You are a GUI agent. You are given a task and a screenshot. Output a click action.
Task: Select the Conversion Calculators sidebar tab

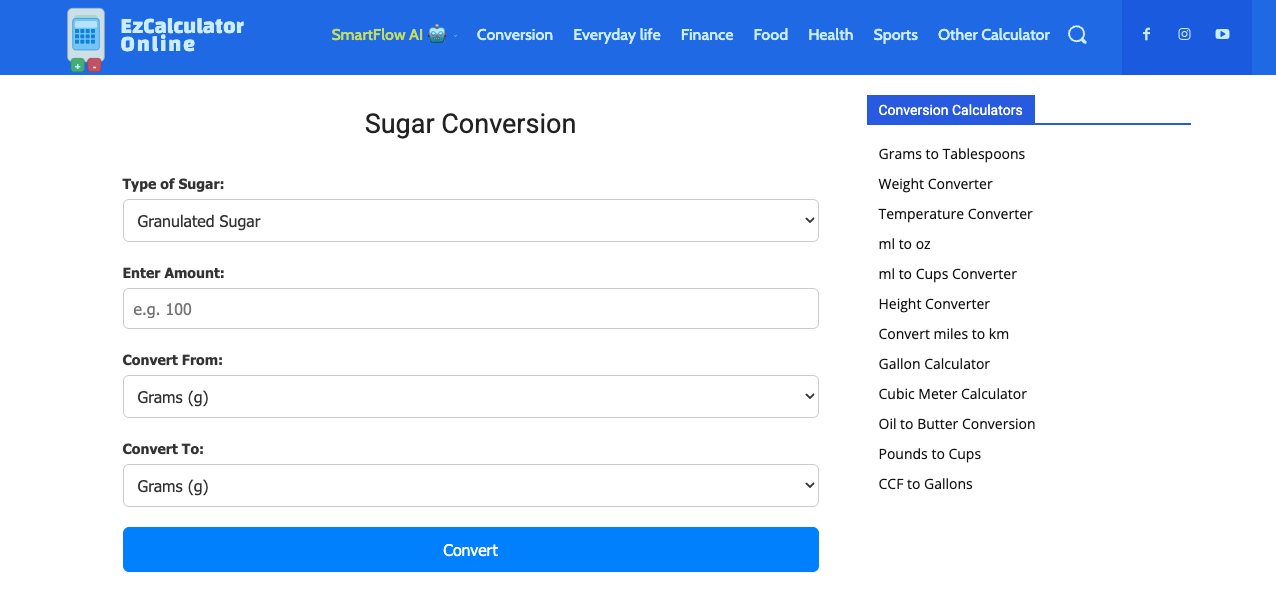pyautogui.click(x=951, y=110)
